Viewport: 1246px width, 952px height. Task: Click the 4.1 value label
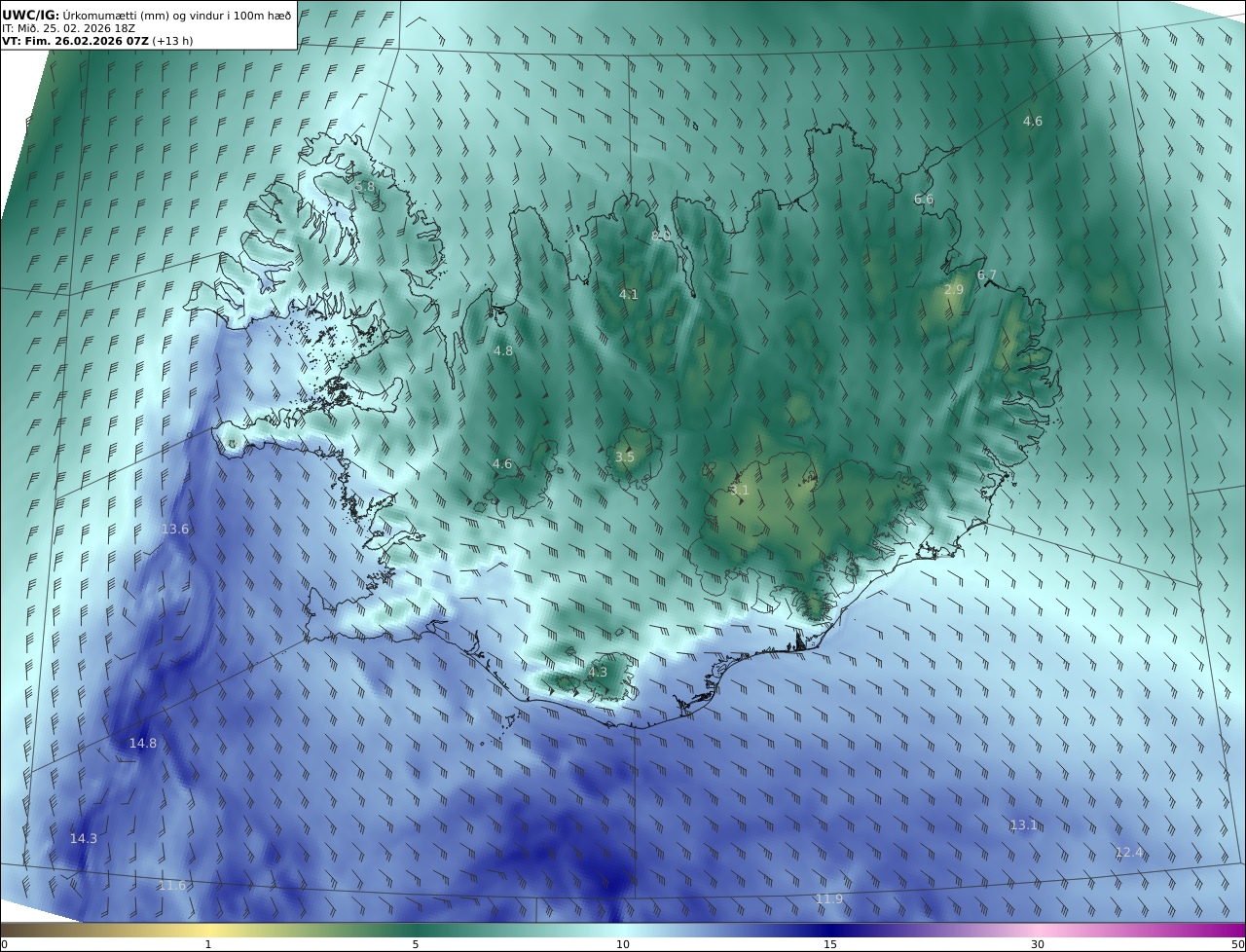[629, 294]
